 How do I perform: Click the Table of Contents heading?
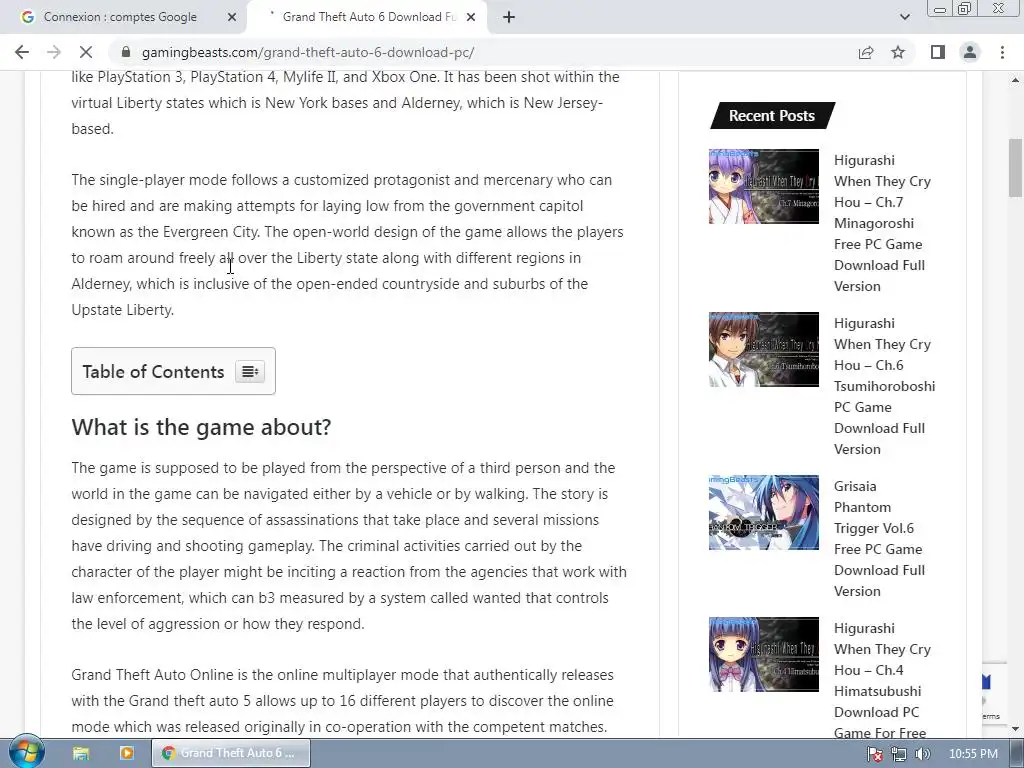click(153, 372)
